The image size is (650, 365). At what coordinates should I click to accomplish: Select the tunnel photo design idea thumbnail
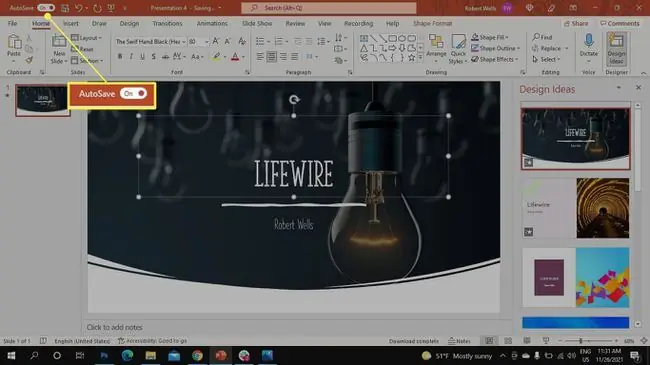pos(603,208)
